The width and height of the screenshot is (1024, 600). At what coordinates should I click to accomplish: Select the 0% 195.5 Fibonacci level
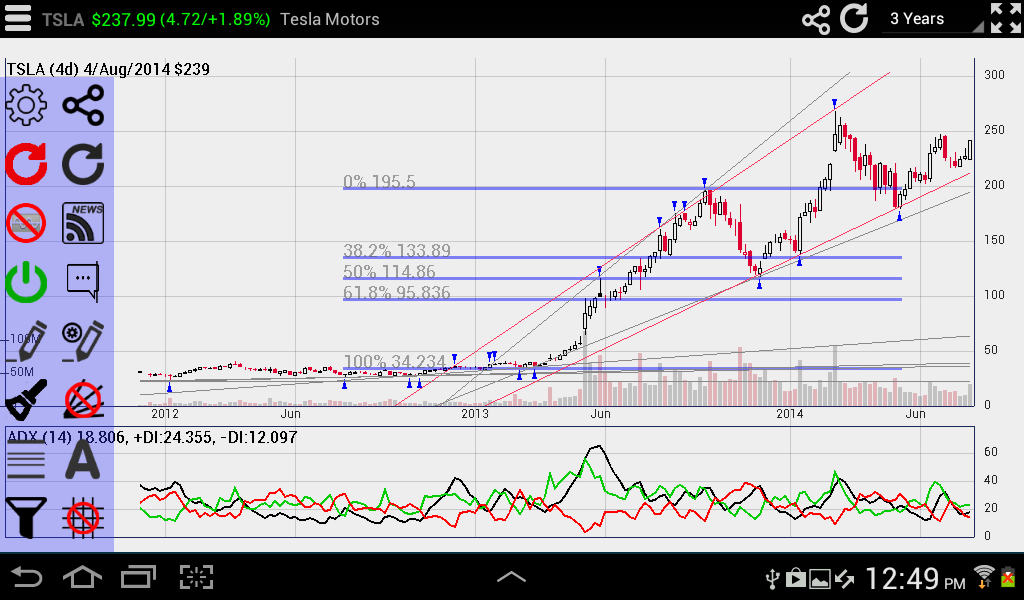(379, 182)
